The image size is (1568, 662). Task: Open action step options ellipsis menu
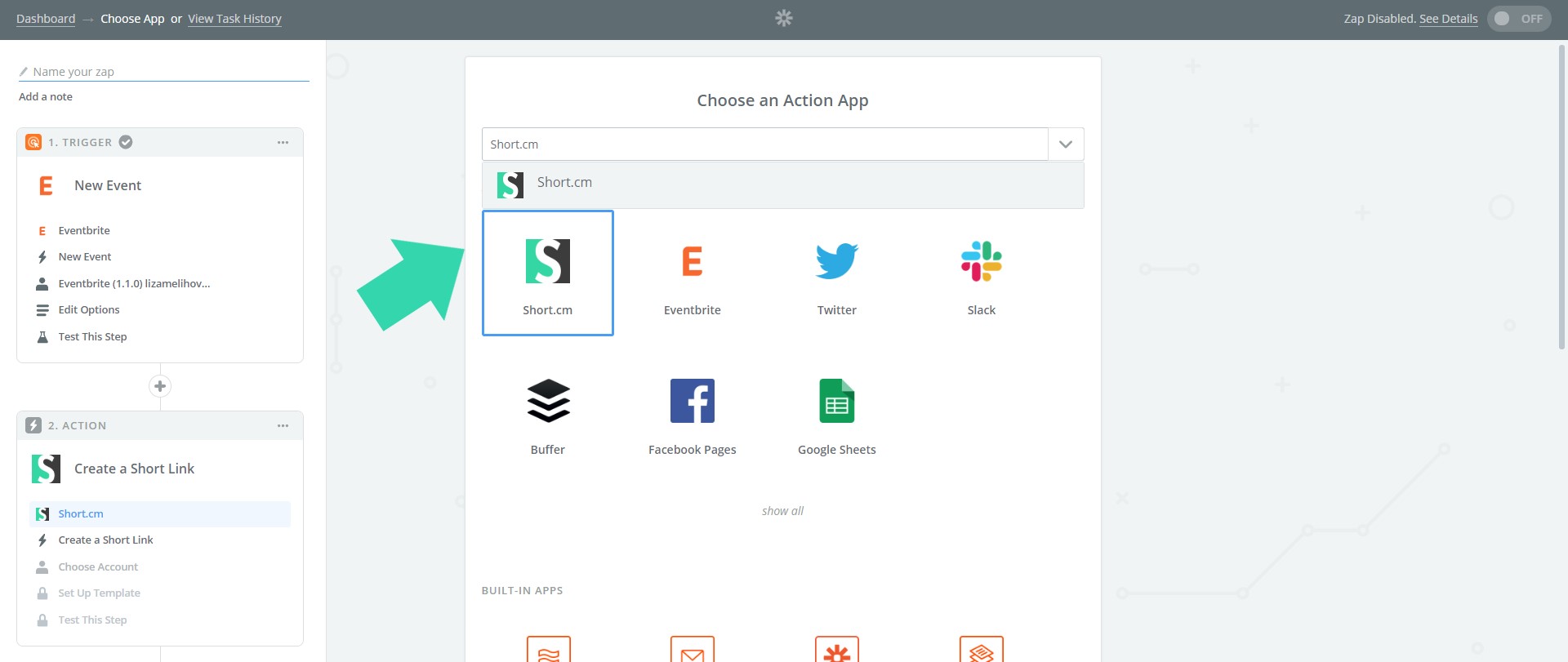tap(283, 425)
